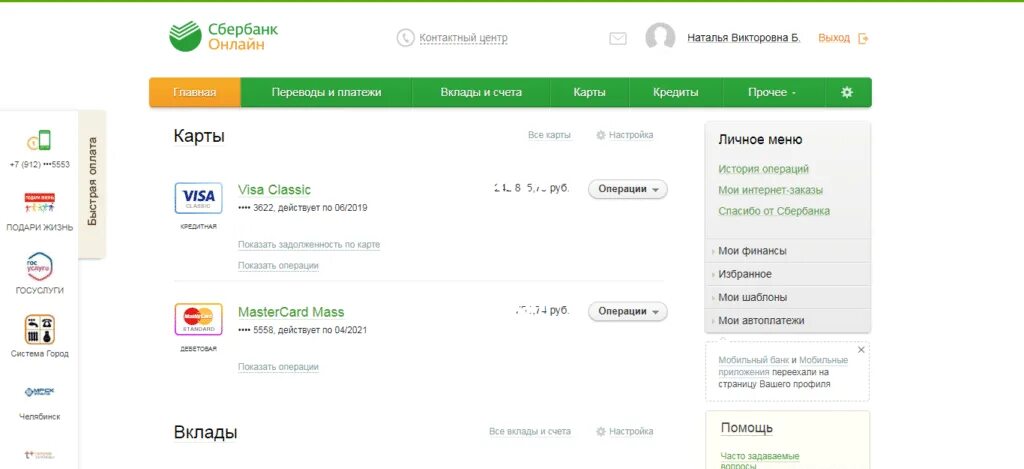The width and height of the screenshot is (1024, 469).
Task: Switch to the Карты tab
Action: point(590,92)
